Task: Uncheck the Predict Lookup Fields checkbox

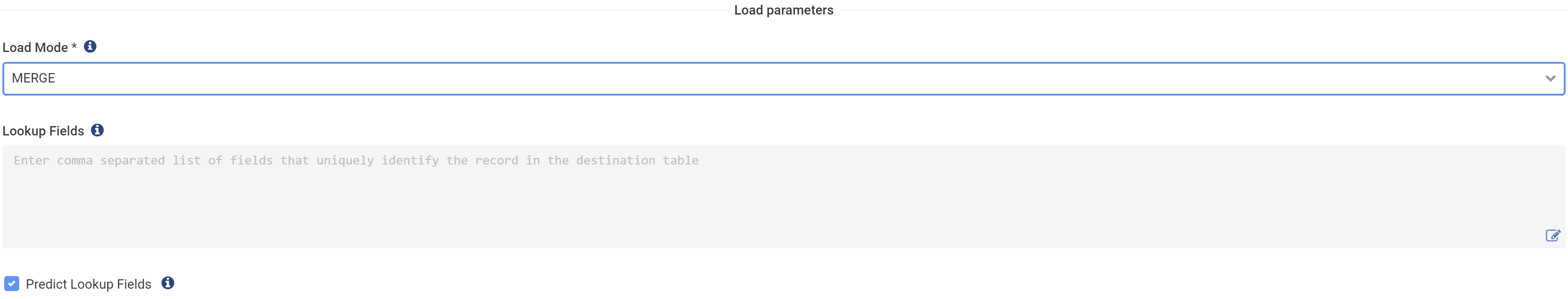Action: point(11,283)
